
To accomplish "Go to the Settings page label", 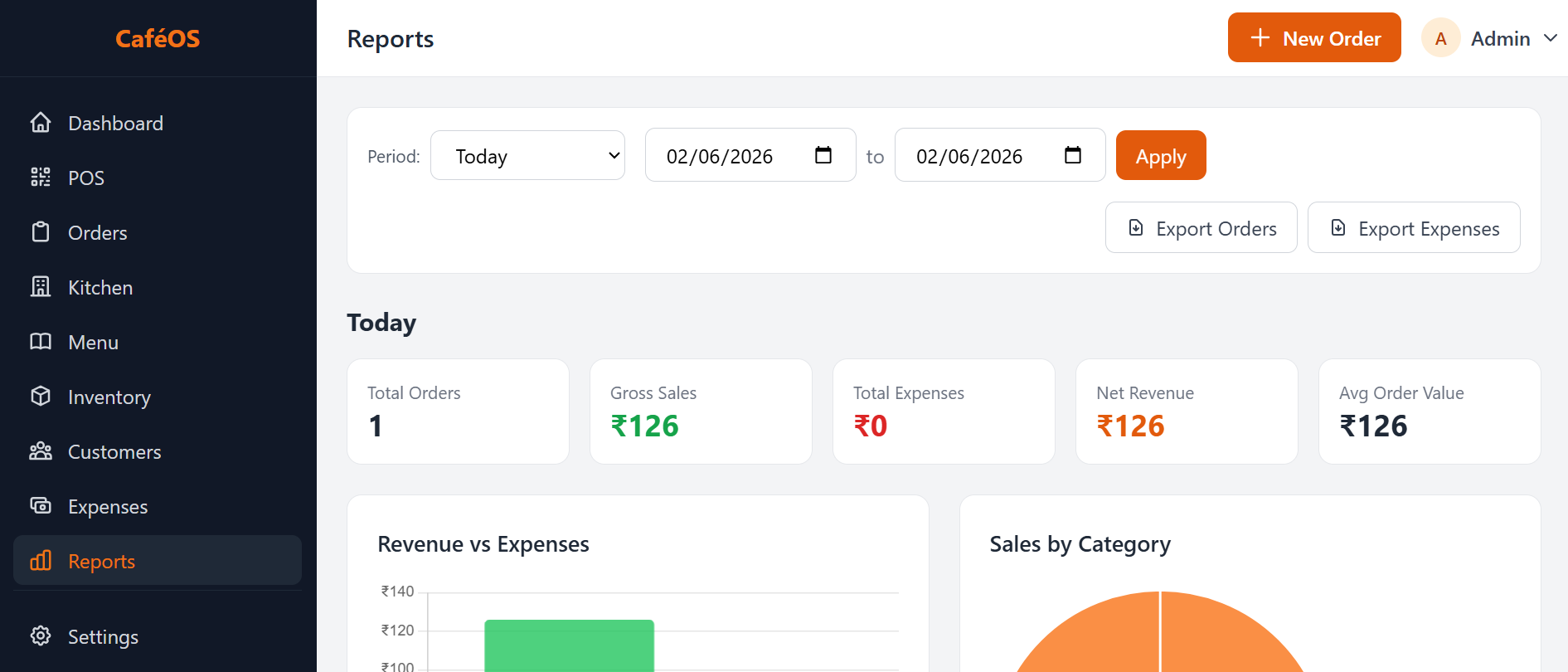I will click(103, 636).
